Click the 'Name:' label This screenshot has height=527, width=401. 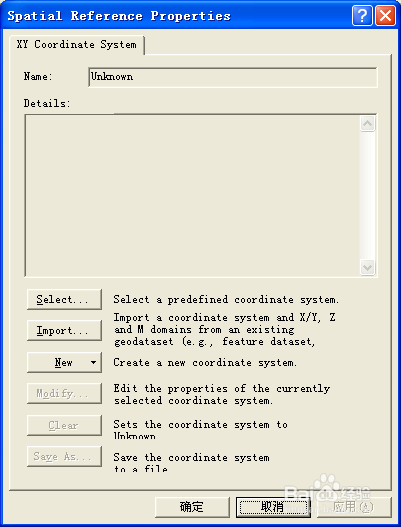coord(38,77)
